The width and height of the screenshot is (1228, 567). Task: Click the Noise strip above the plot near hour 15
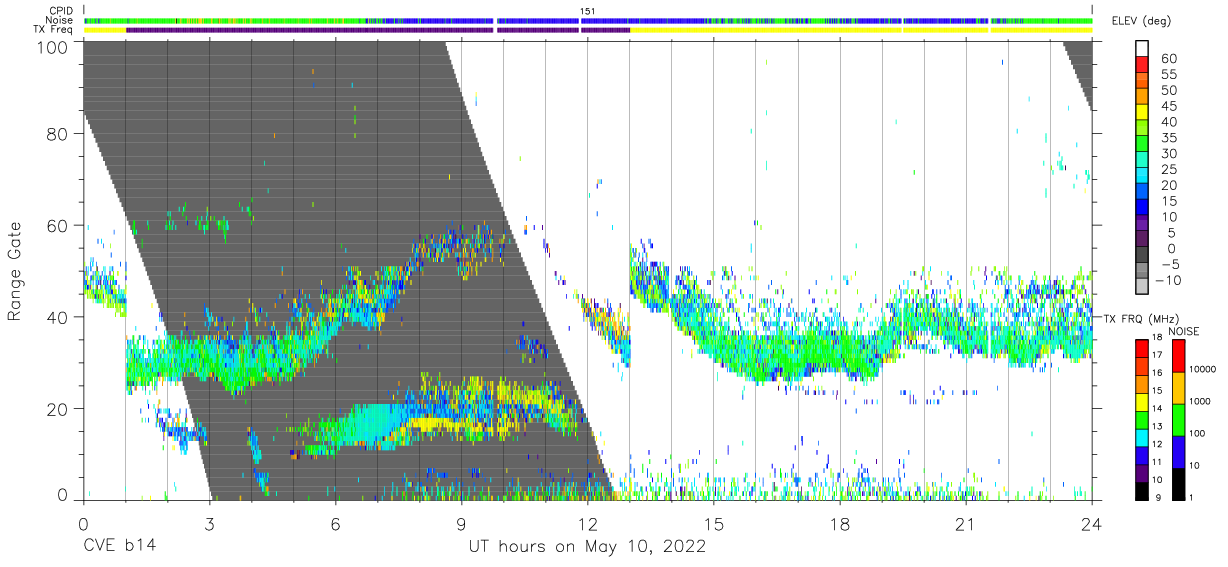coord(714,20)
